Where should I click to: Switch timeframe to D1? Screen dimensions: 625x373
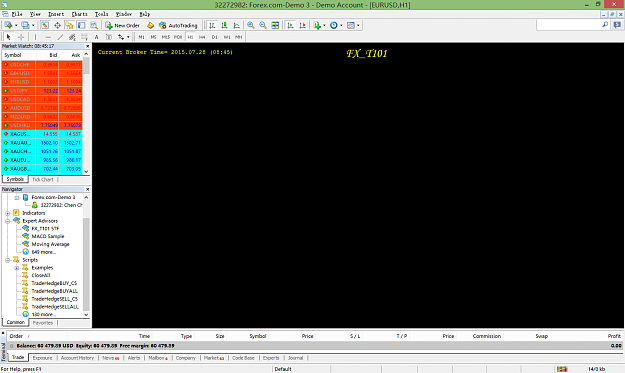click(214, 37)
